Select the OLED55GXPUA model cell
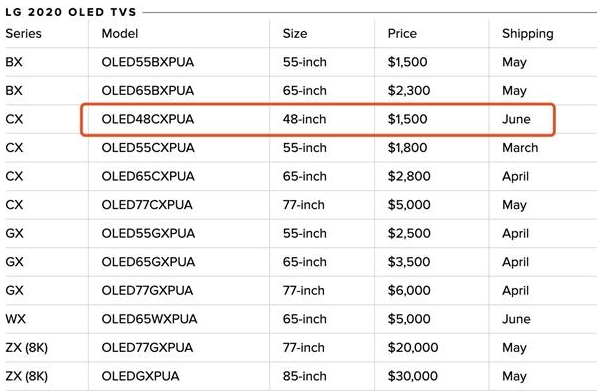The height and width of the screenshot is (392, 603). [x=148, y=234]
